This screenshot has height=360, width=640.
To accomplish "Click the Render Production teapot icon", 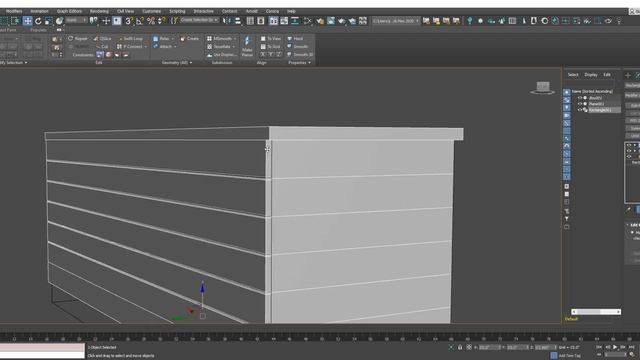I will point(342,21).
